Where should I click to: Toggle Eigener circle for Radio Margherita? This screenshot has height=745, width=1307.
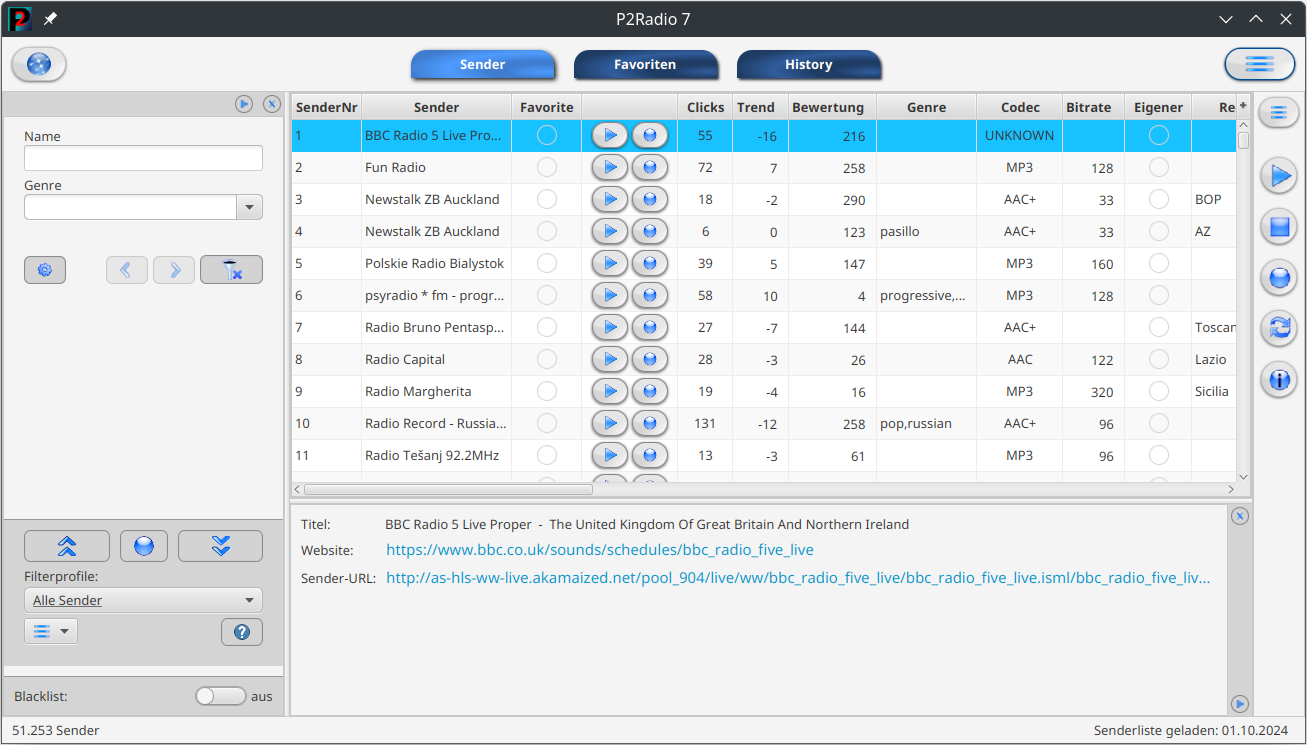pos(1159,391)
